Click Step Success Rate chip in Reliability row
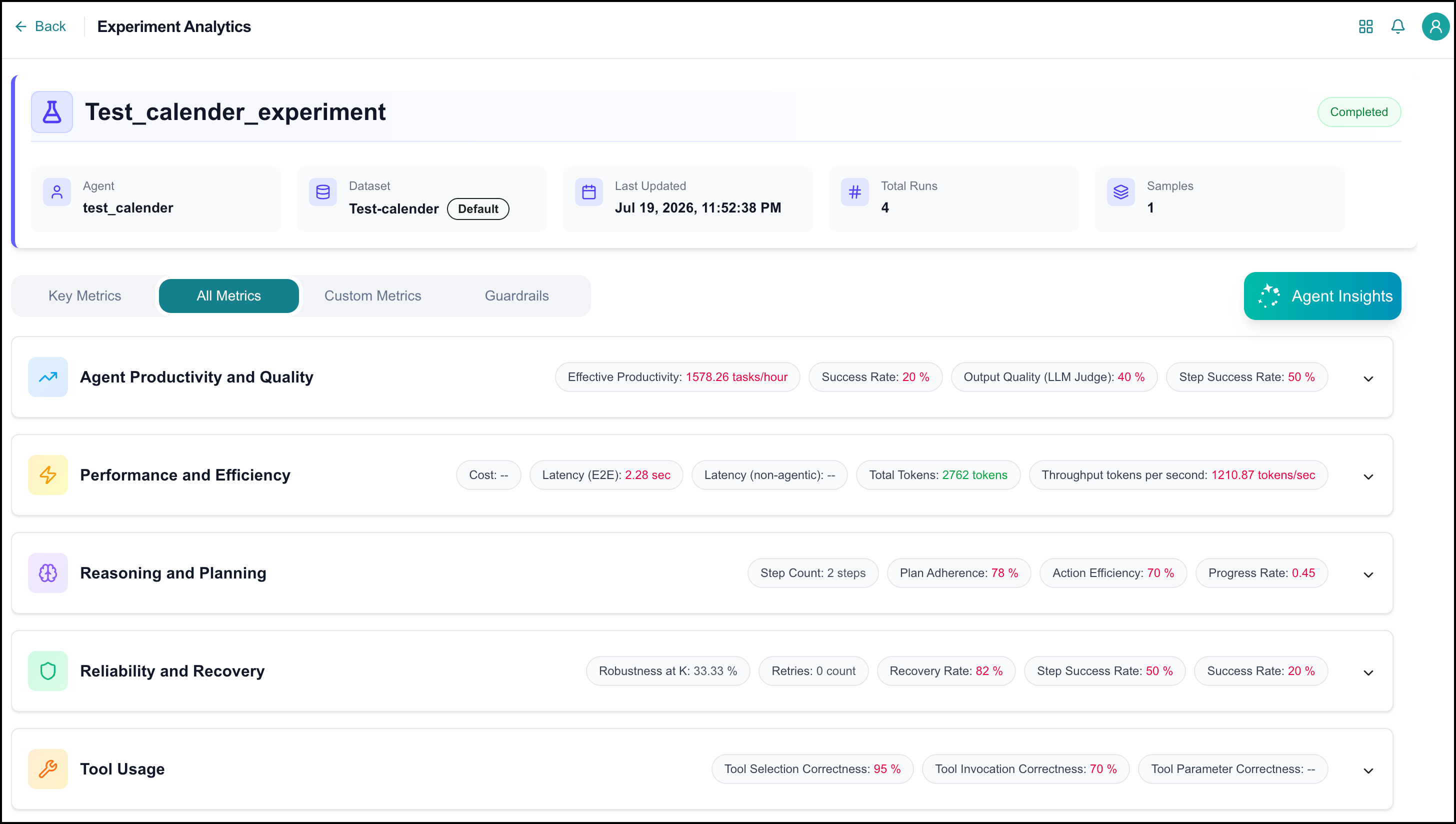Image resolution: width=1456 pixels, height=824 pixels. (x=1104, y=670)
